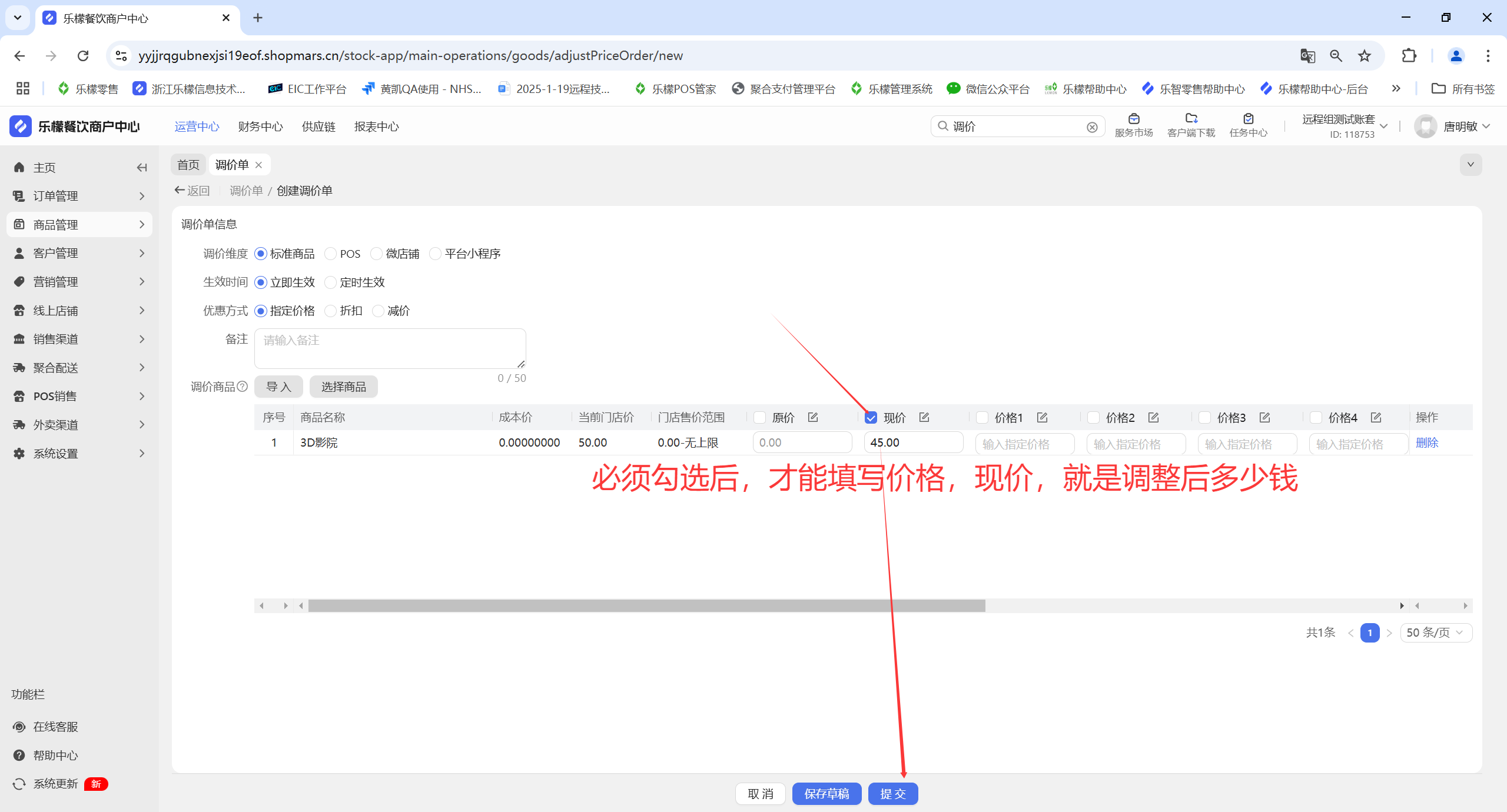This screenshot has width=1507, height=812.
Task: Open the 50 条/页 page size dropdown
Action: point(1436,633)
